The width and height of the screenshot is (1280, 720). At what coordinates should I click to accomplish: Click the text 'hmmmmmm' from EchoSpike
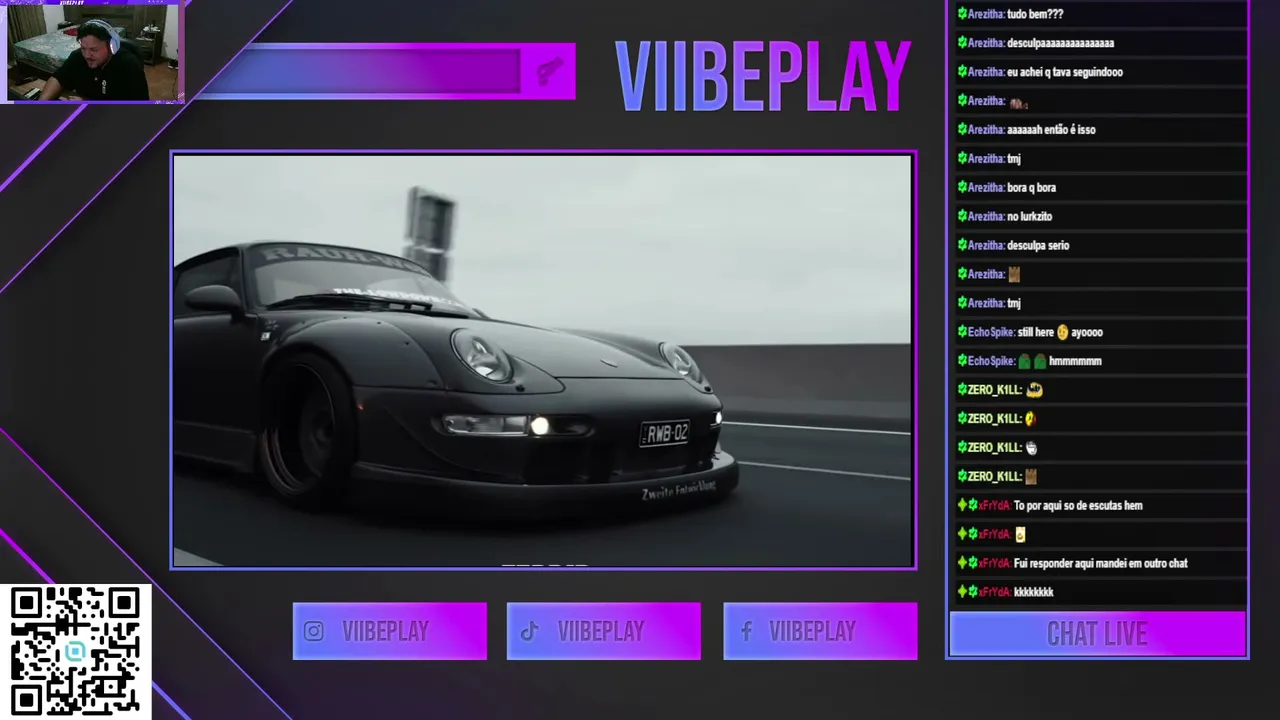pyautogui.click(x=1075, y=361)
